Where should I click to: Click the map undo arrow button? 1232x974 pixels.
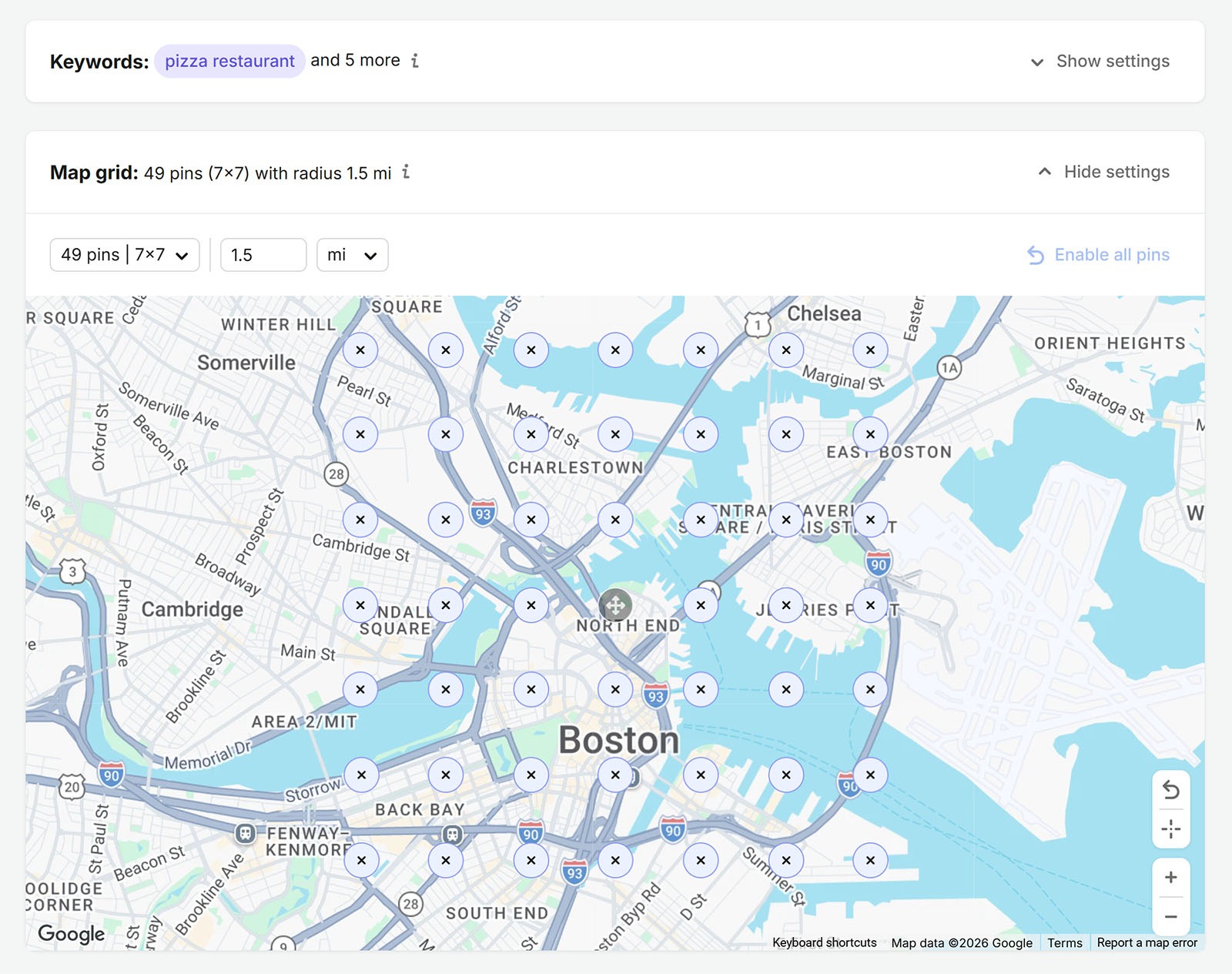click(1170, 790)
